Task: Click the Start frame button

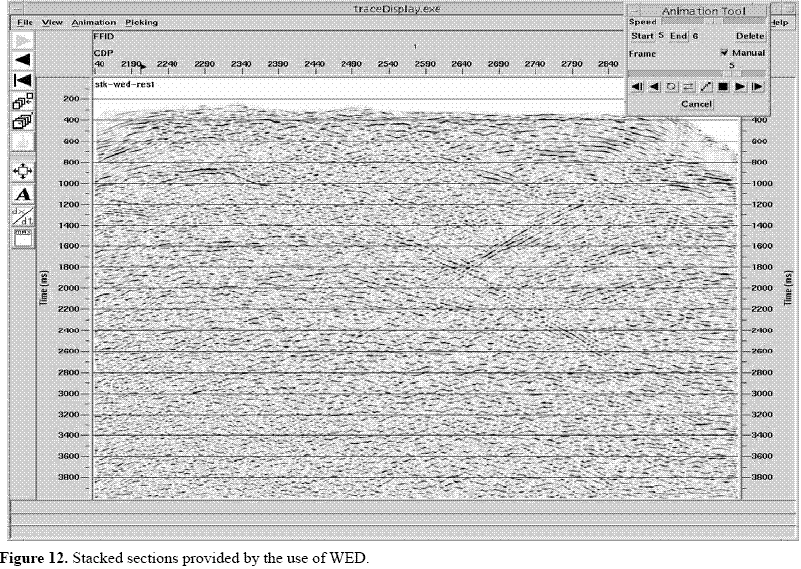Action: click(x=642, y=36)
